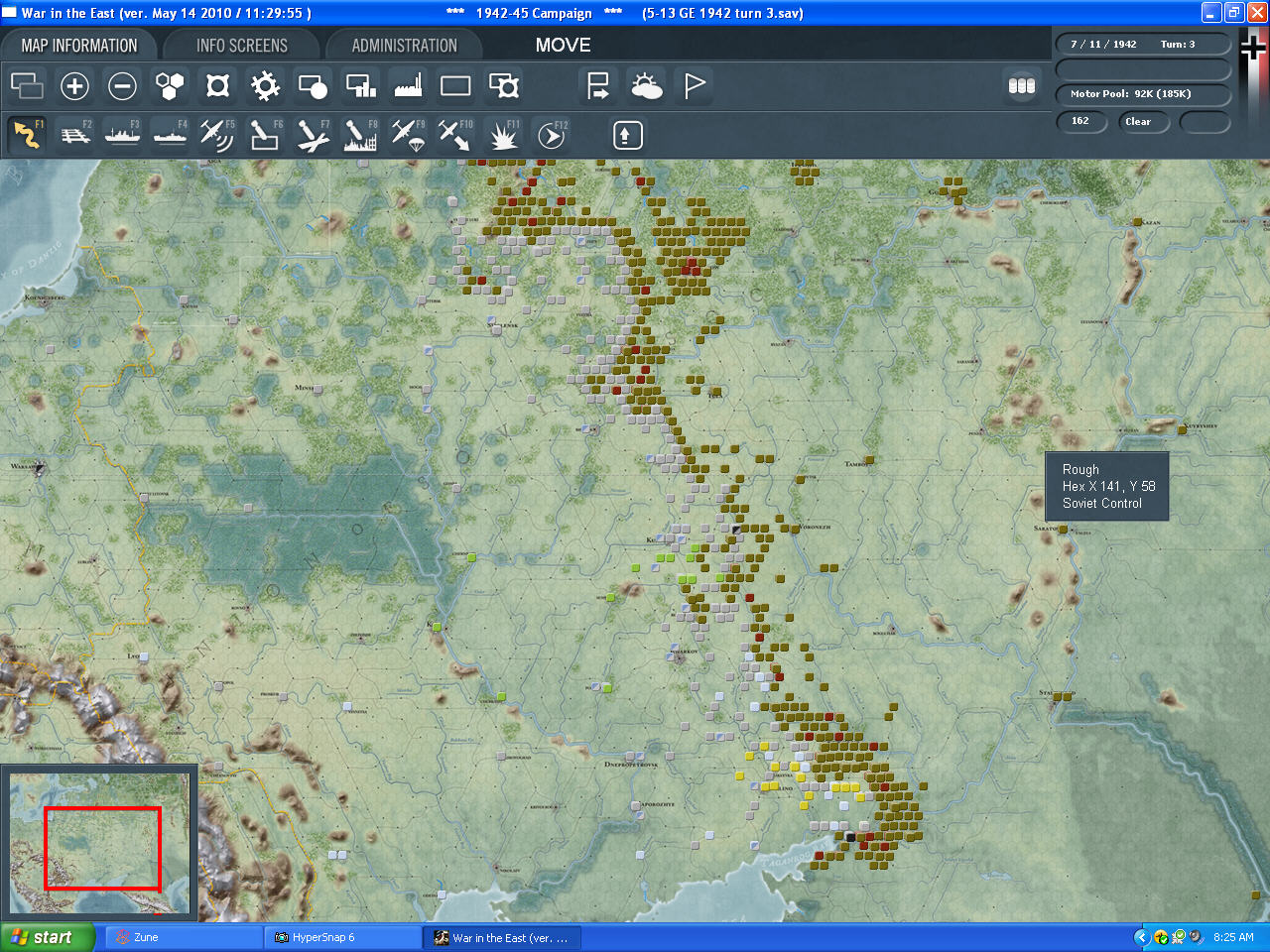Toggle the factory display icon

pos(408,86)
